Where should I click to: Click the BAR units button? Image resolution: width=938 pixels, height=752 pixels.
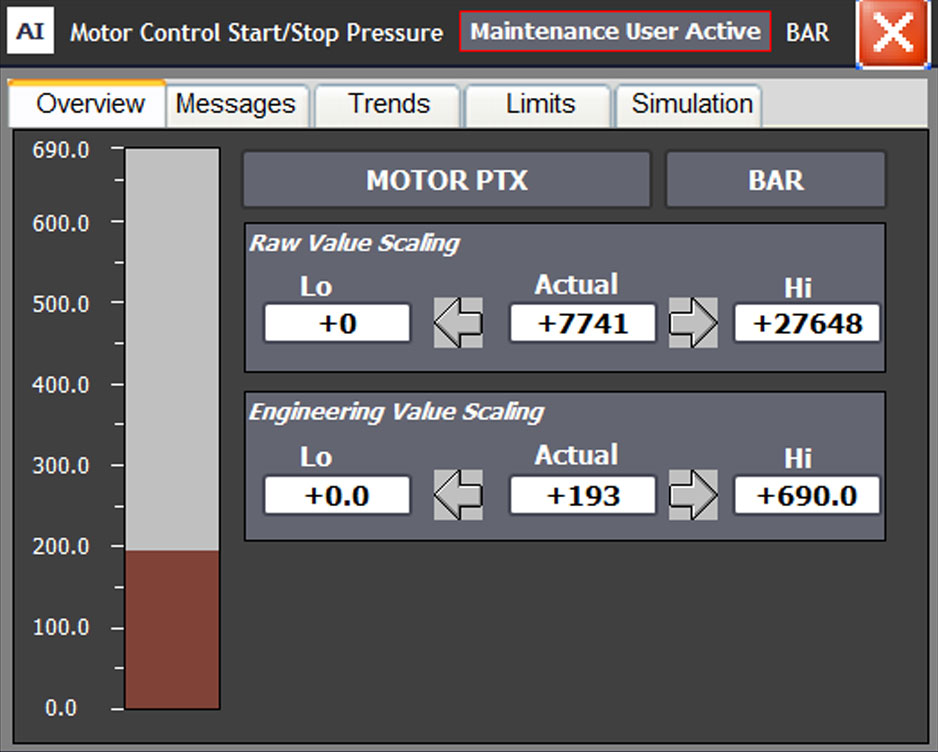(x=775, y=180)
